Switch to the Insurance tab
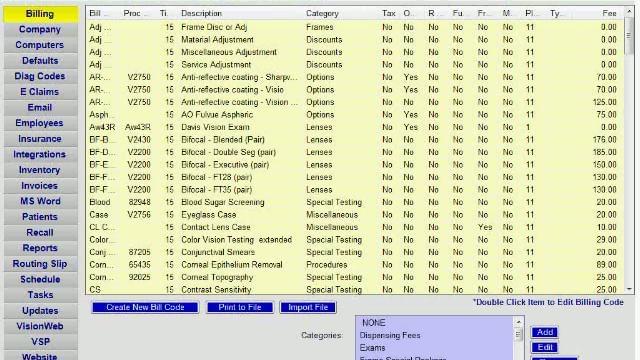The image size is (640, 360). click(x=40, y=139)
